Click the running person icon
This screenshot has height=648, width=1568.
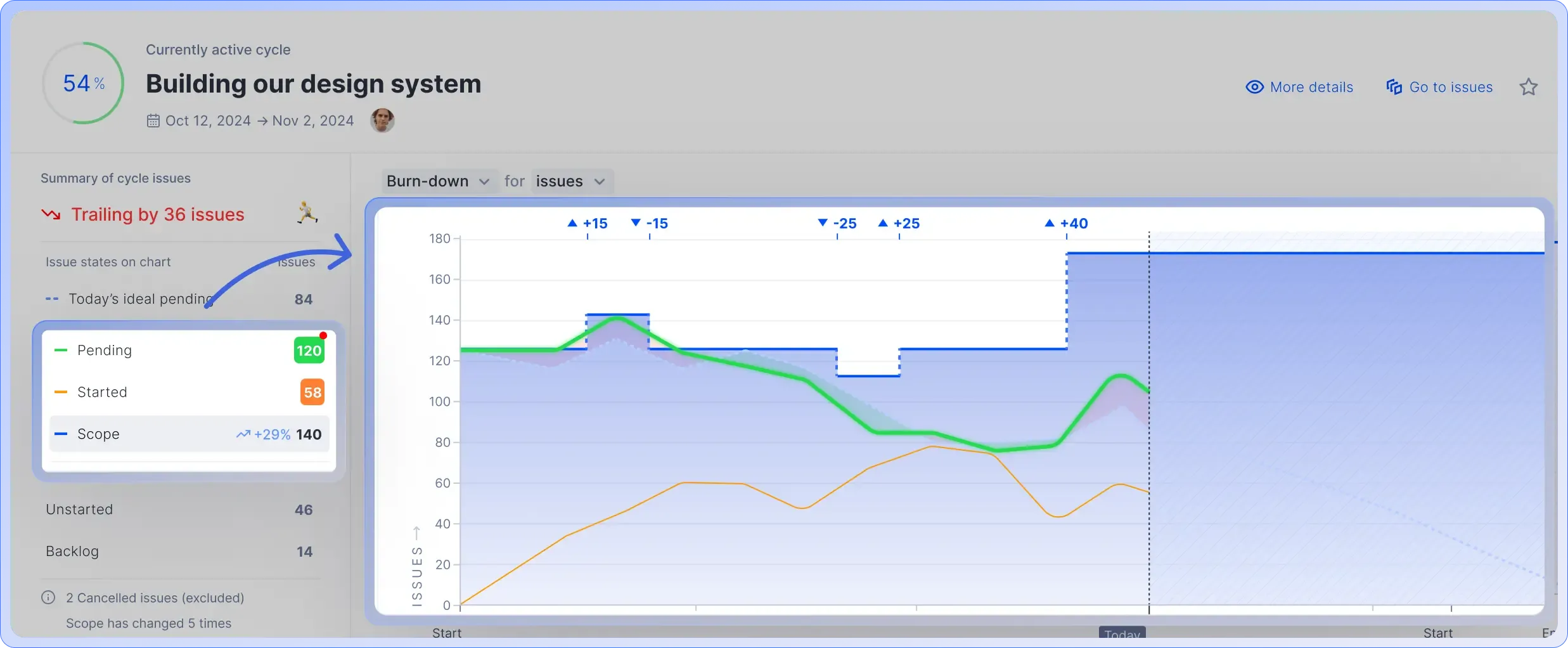(307, 213)
